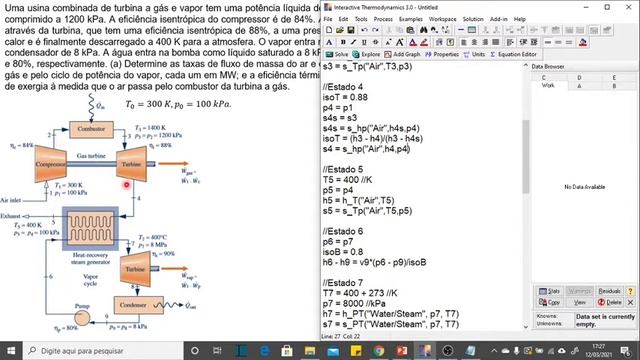Switch to tab A in Data Browser

click(x=579, y=86)
